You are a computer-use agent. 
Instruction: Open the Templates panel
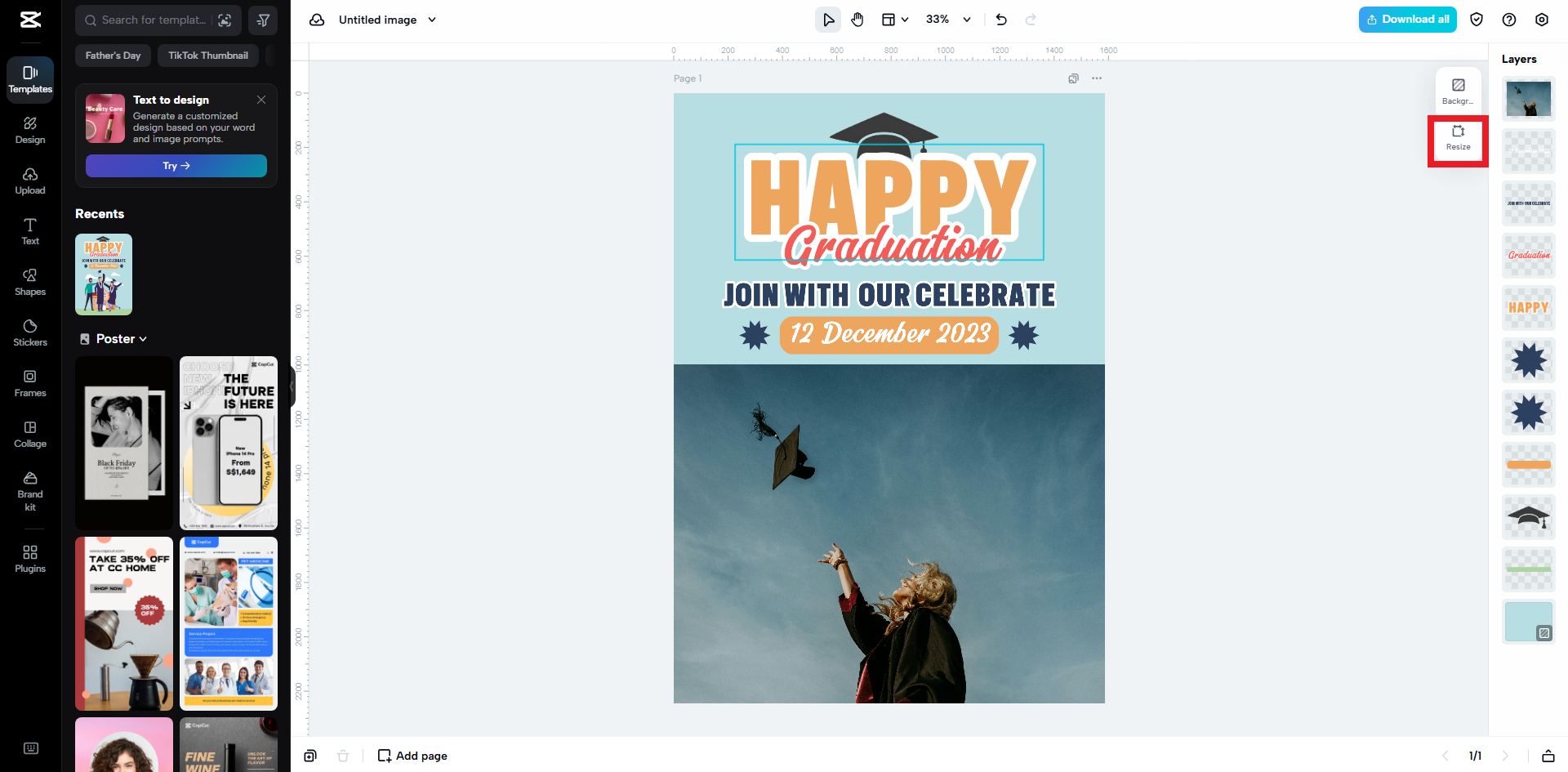point(29,80)
